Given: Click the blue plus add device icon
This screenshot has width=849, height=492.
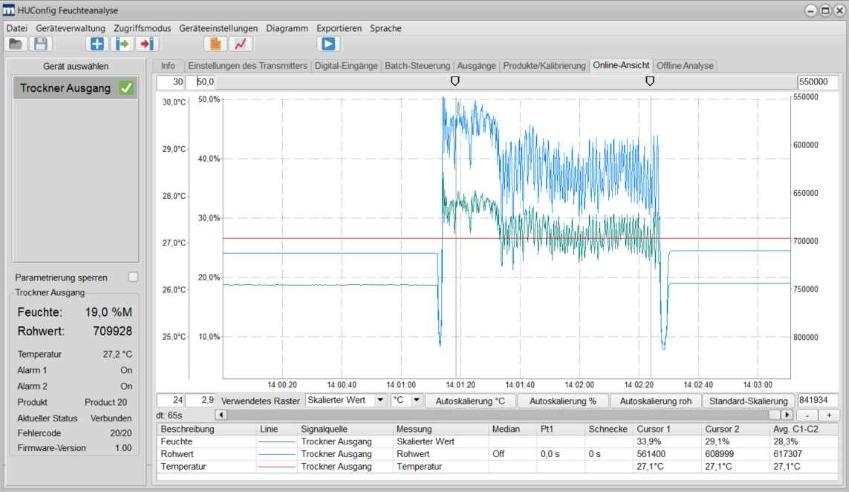Looking at the screenshot, I should point(96,44).
